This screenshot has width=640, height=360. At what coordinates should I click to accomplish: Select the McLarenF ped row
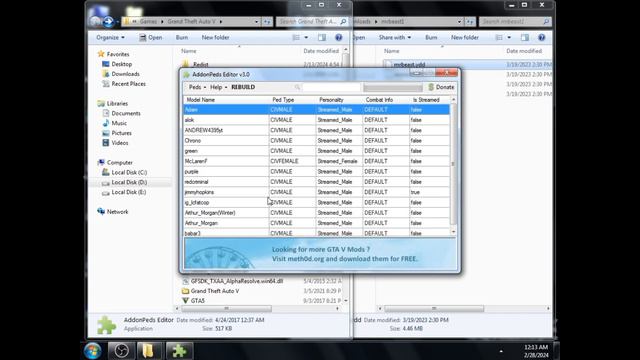tap(317, 161)
